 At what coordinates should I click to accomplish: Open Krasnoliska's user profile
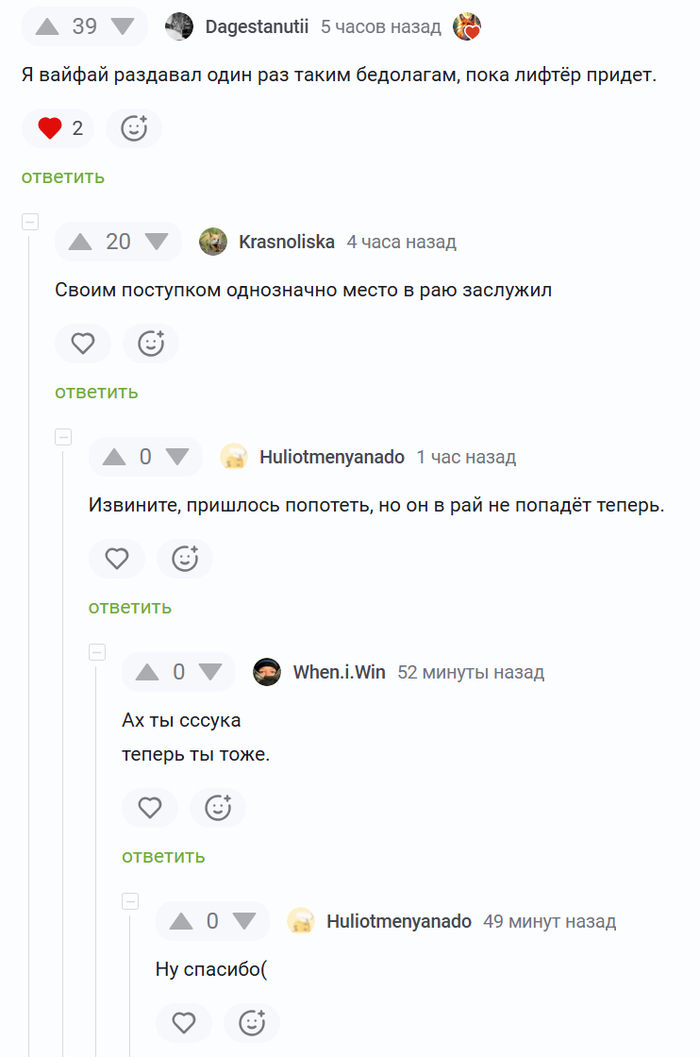286,242
